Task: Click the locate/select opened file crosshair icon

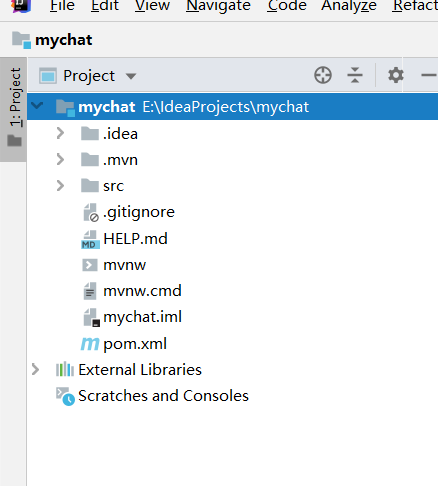Action: coord(323,75)
